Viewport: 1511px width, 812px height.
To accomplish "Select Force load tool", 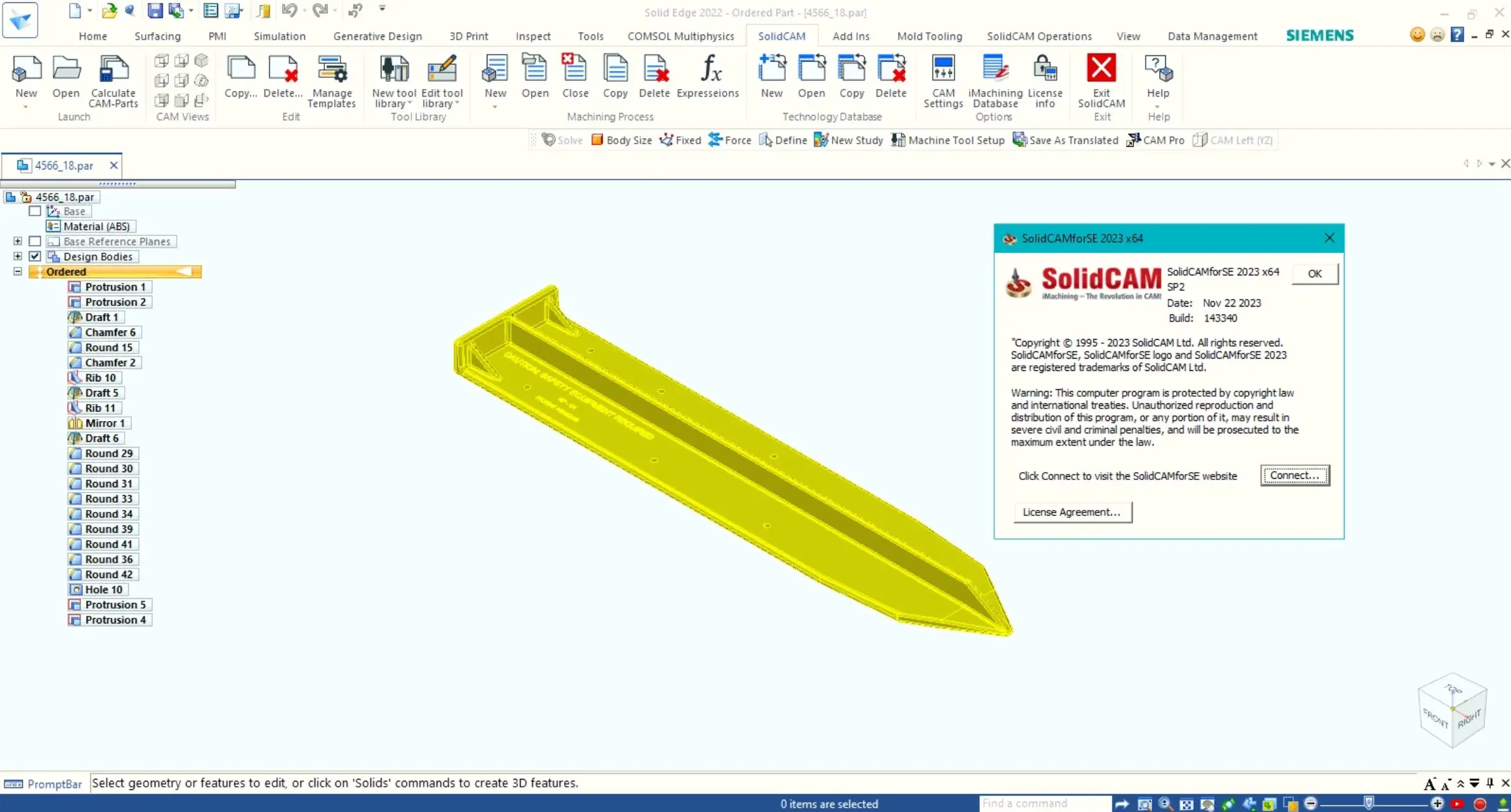I will point(730,140).
